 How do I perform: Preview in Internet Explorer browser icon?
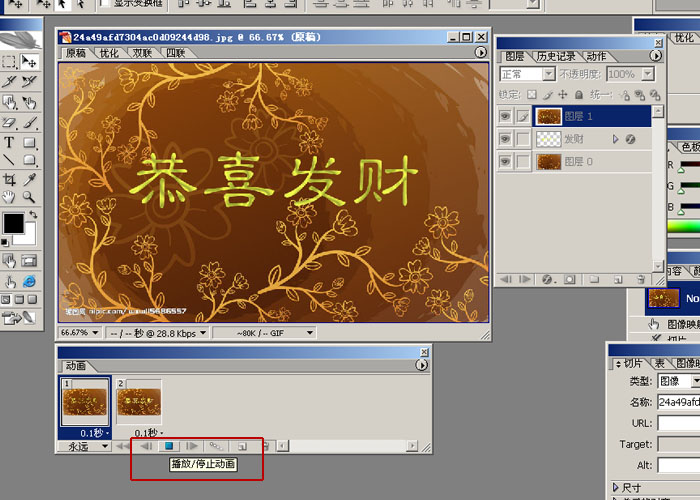29,281
